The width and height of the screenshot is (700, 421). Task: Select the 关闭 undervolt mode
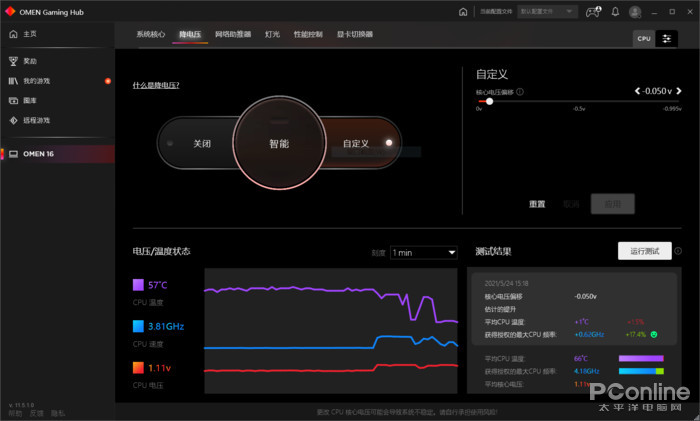(202, 144)
